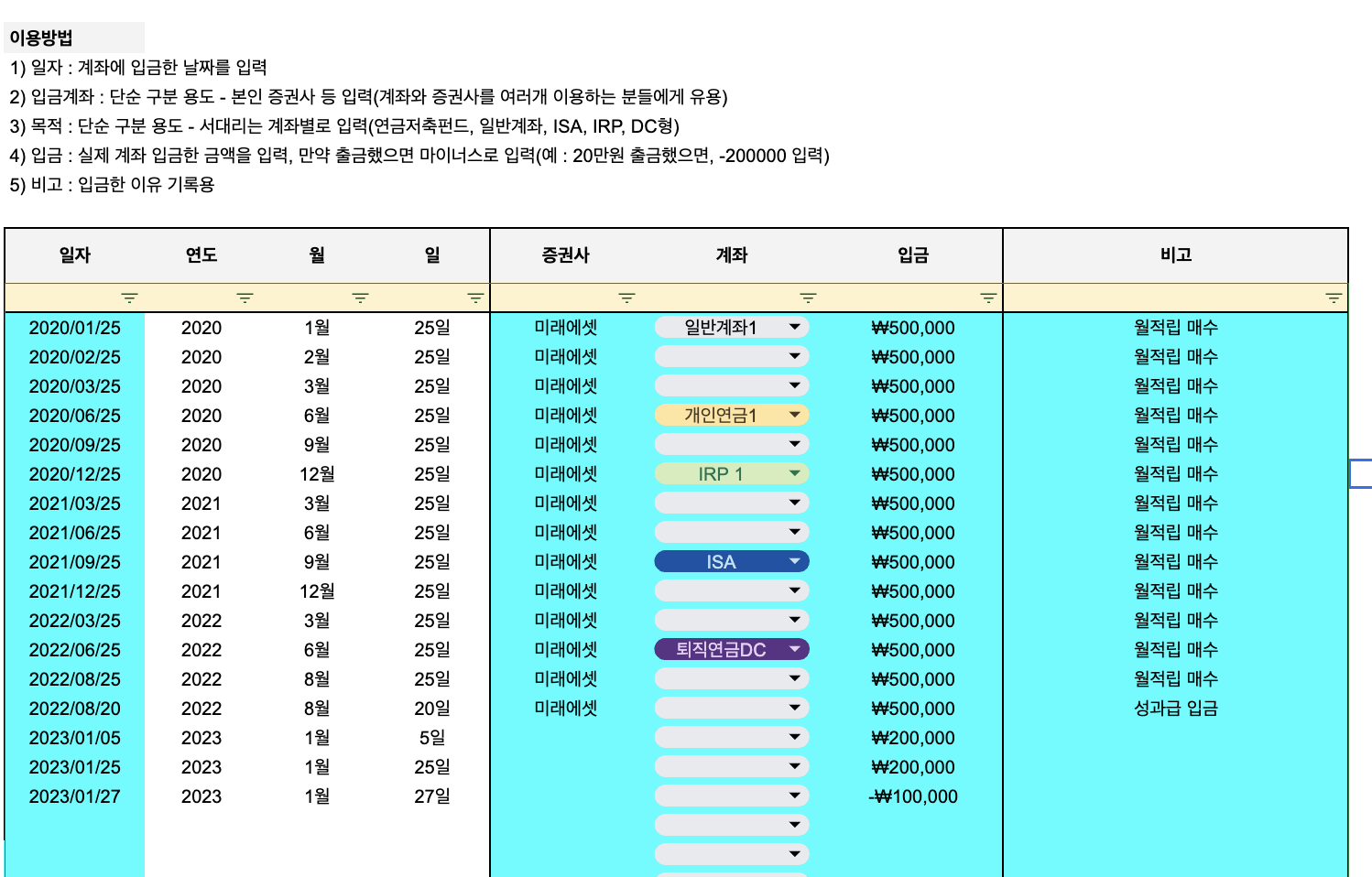This screenshot has width=1372, height=877.
Task: Select the 8월 cell in 2022/08/25 row
Action: pos(317,679)
